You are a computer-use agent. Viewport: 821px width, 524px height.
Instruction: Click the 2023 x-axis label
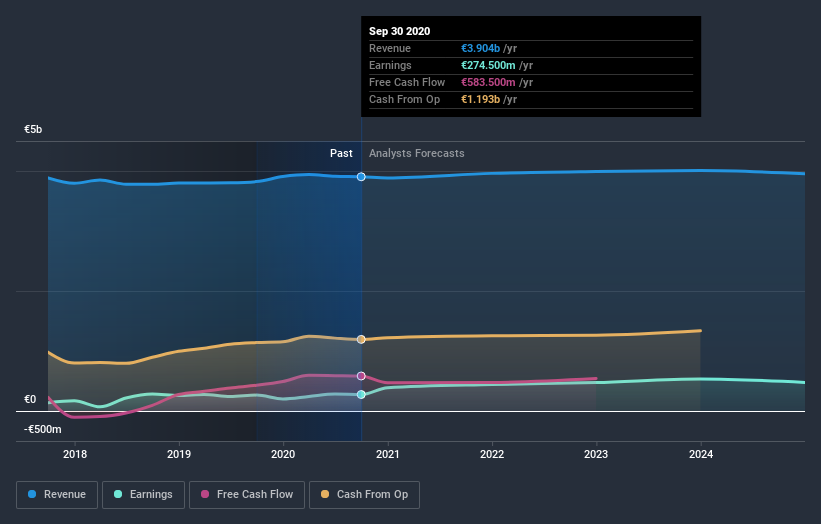(596, 454)
